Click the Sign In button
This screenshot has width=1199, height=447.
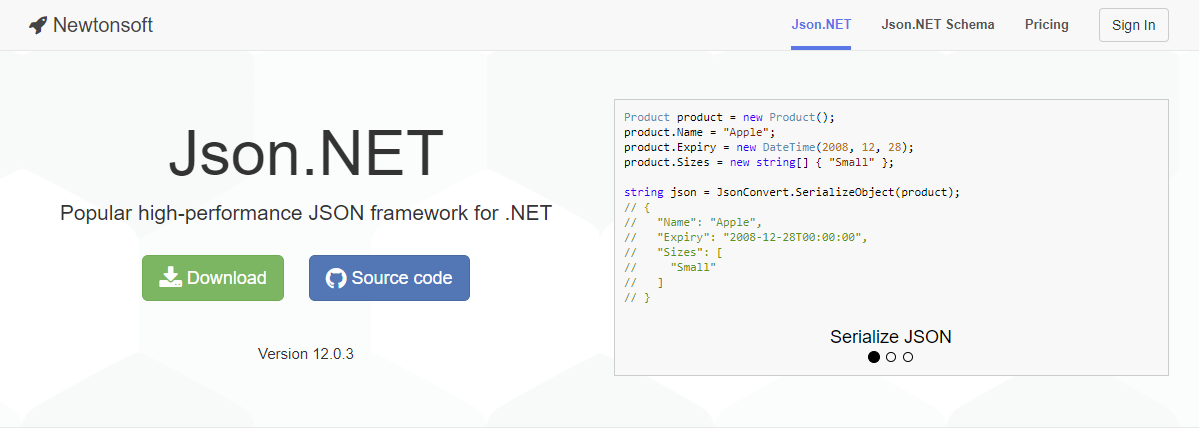pyautogui.click(x=1133, y=25)
